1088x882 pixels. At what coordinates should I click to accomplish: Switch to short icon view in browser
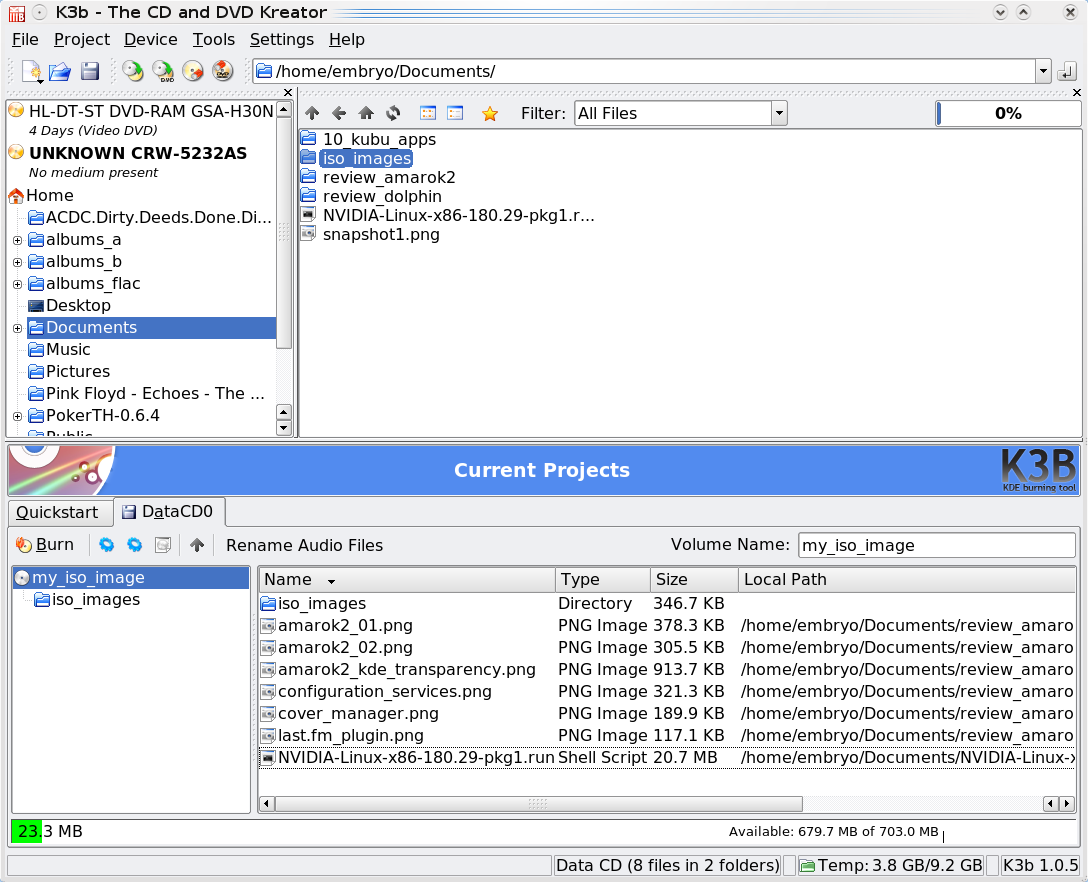pos(428,113)
